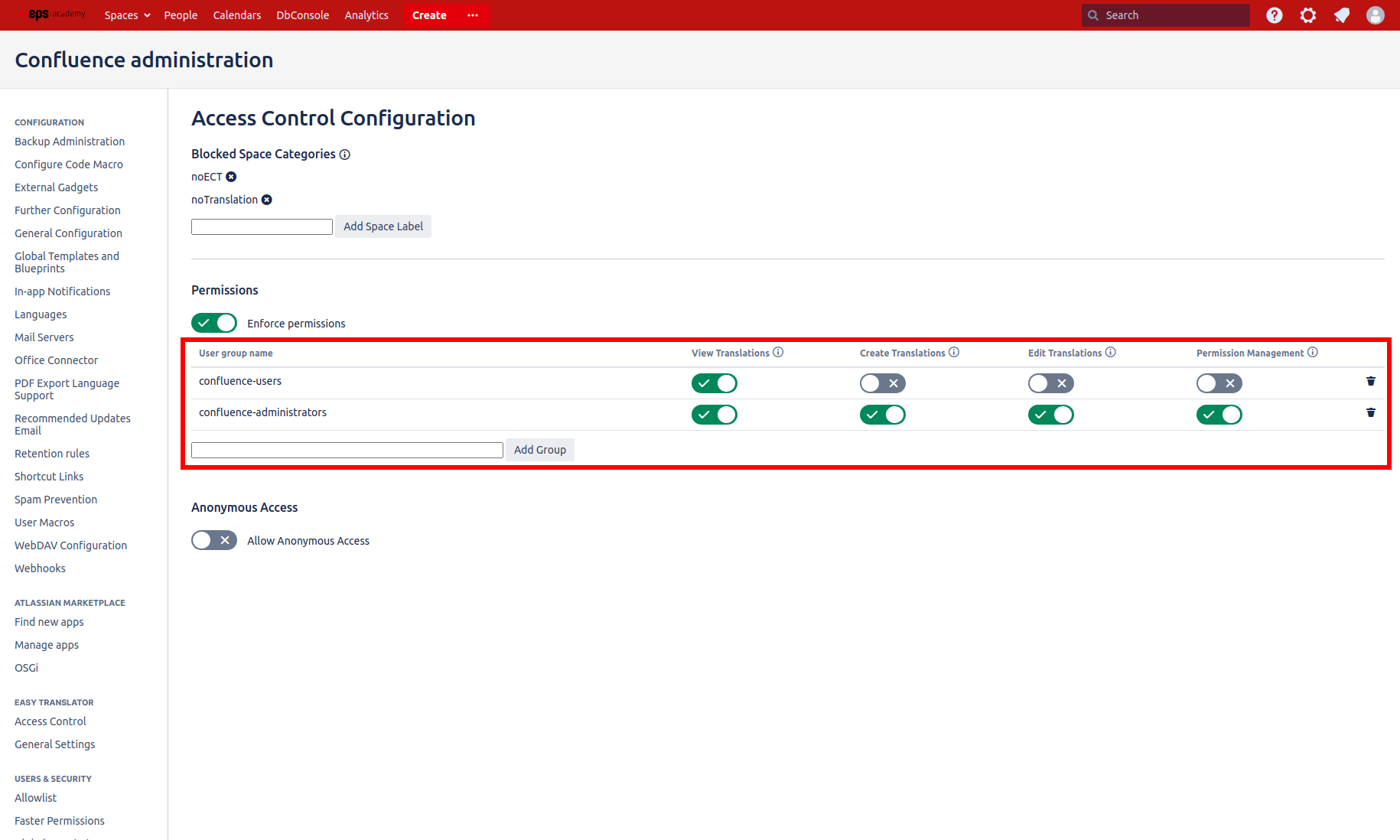Open the Analytics menu item
This screenshot has width=1400, height=840.
[x=366, y=15]
